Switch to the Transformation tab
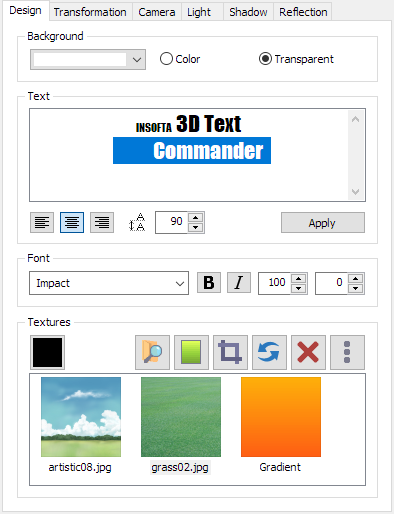The width and height of the screenshot is (394, 514). point(90,12)
